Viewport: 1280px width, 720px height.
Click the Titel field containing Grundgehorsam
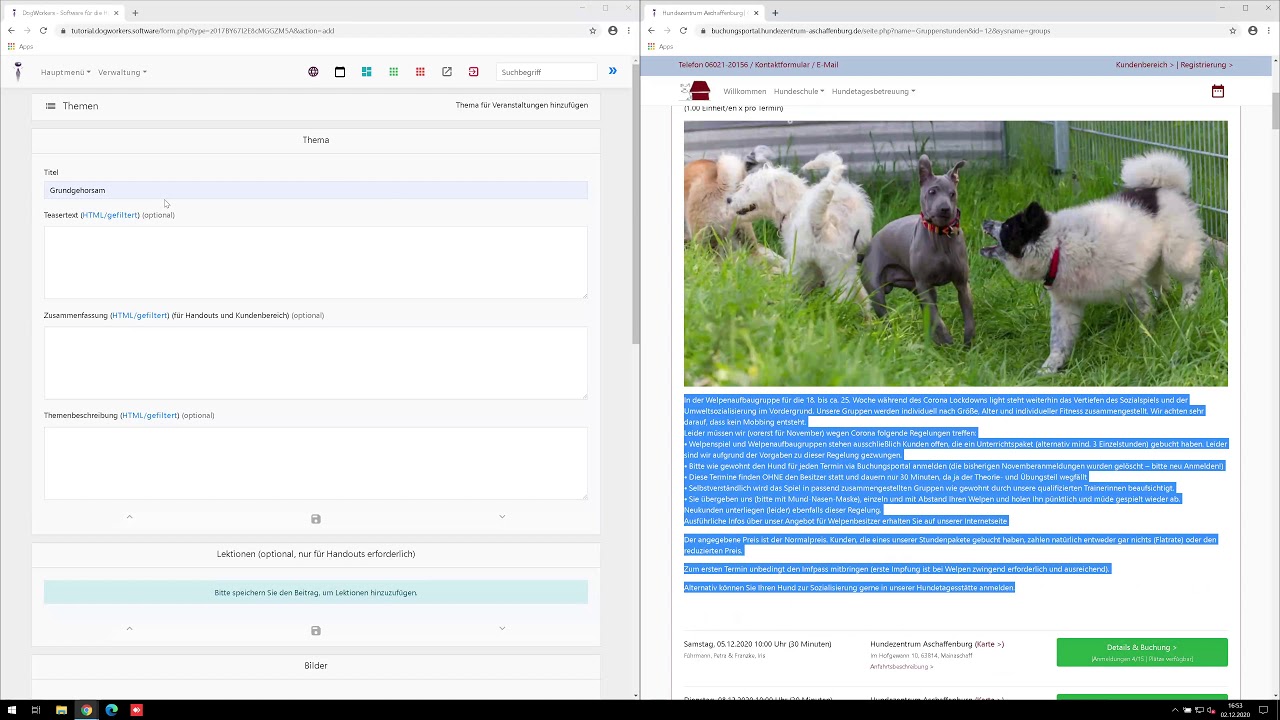[316, 190]
